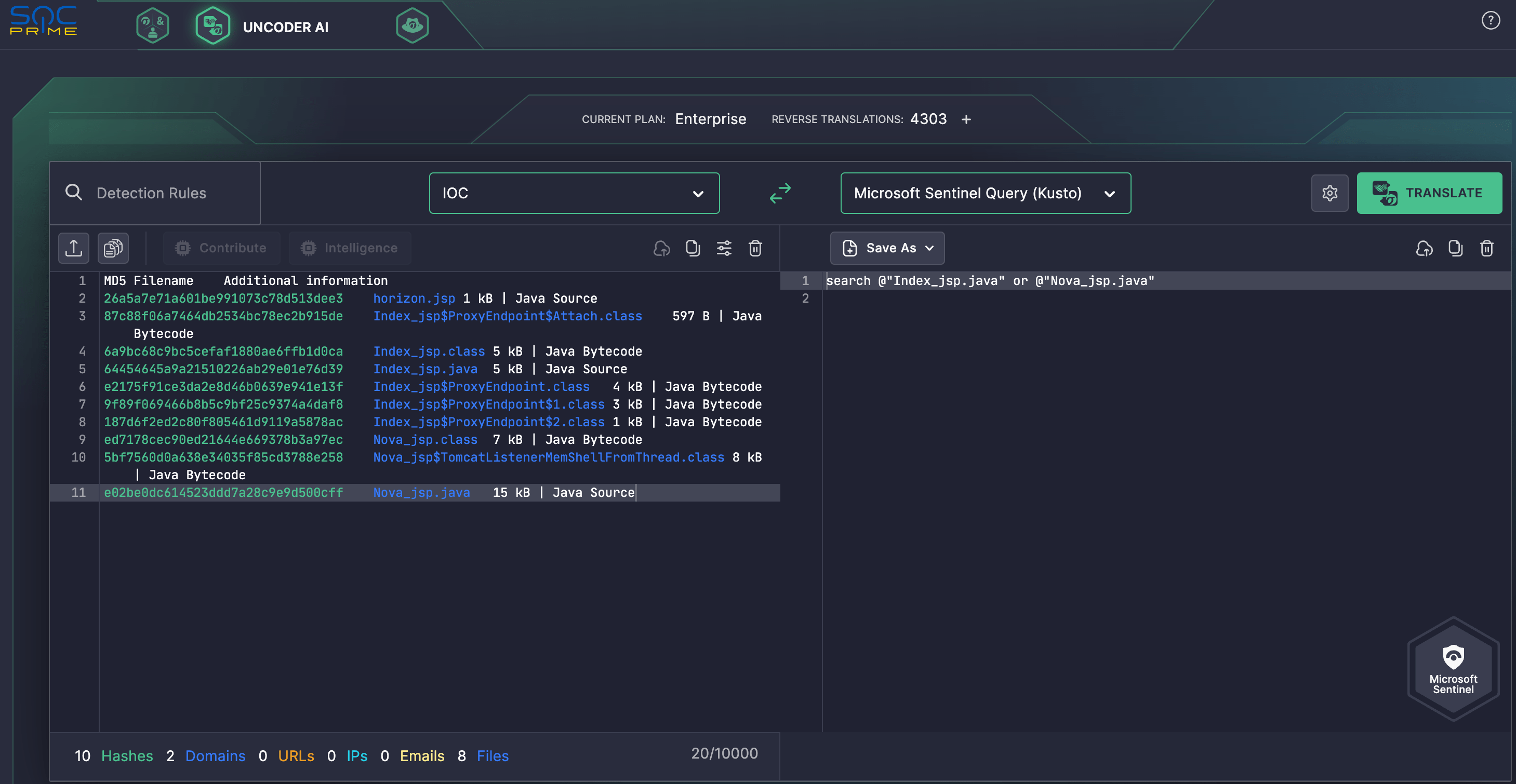Expand the Microsoft Sentinel Query (Kusto) target dropdown
Viewport: 1516px width, 784px height.
pyautogui.click(x=985, y=193)
